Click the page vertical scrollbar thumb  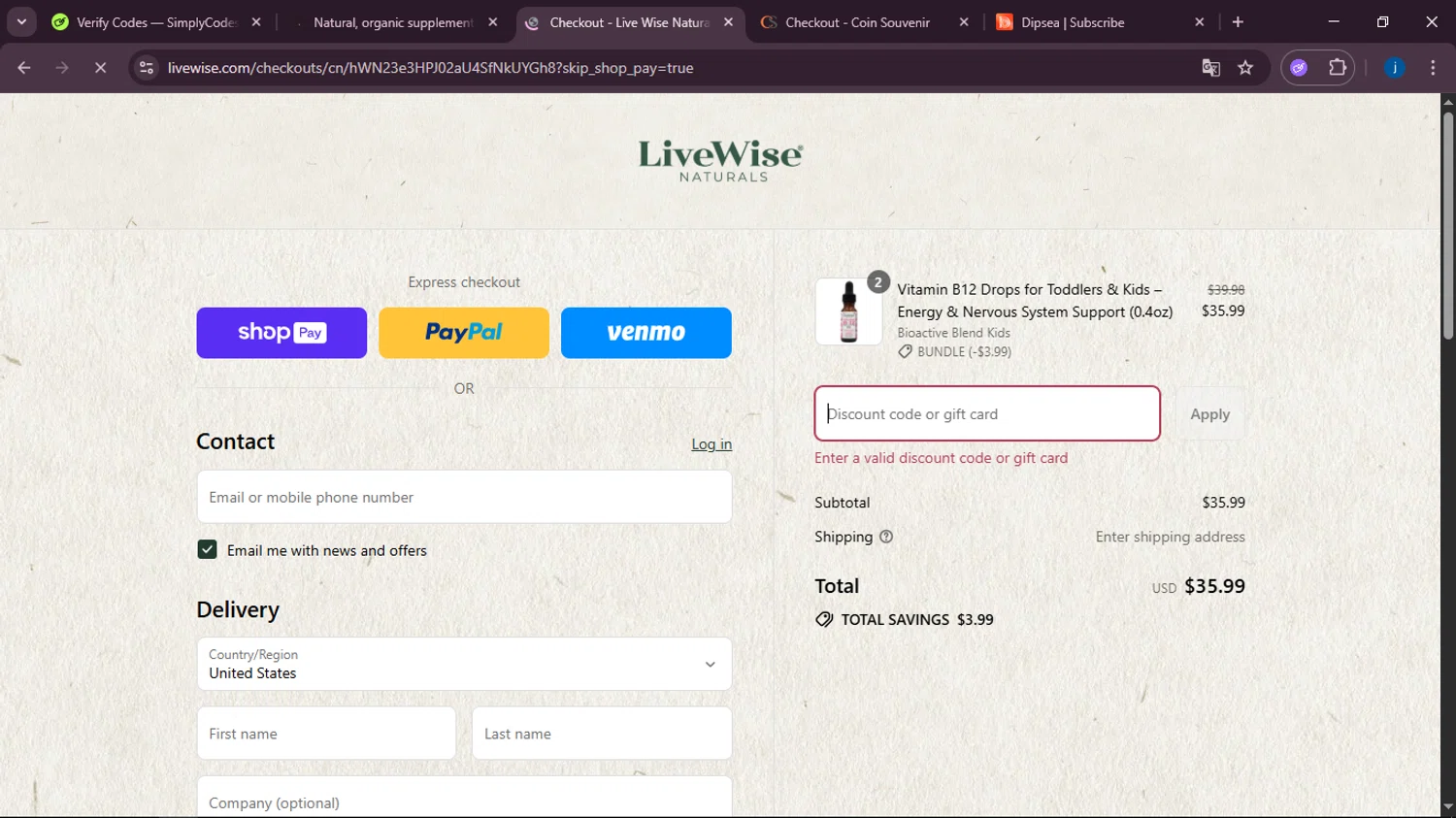tap(1448, 225)
